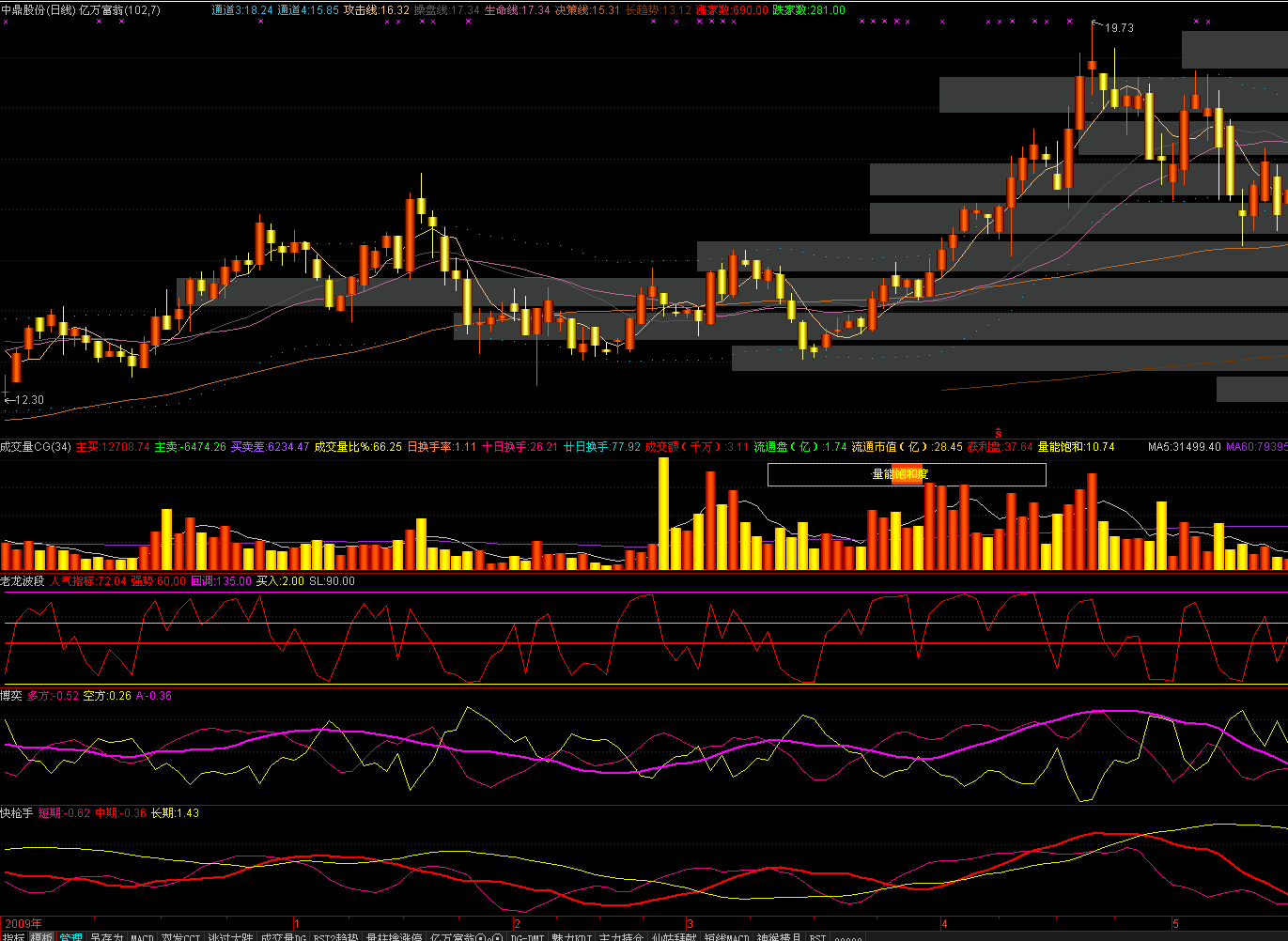Click the 廿日换手:77.92 value
The height and width of the screenshot is (941, 1288).
[x=602, y=447]
